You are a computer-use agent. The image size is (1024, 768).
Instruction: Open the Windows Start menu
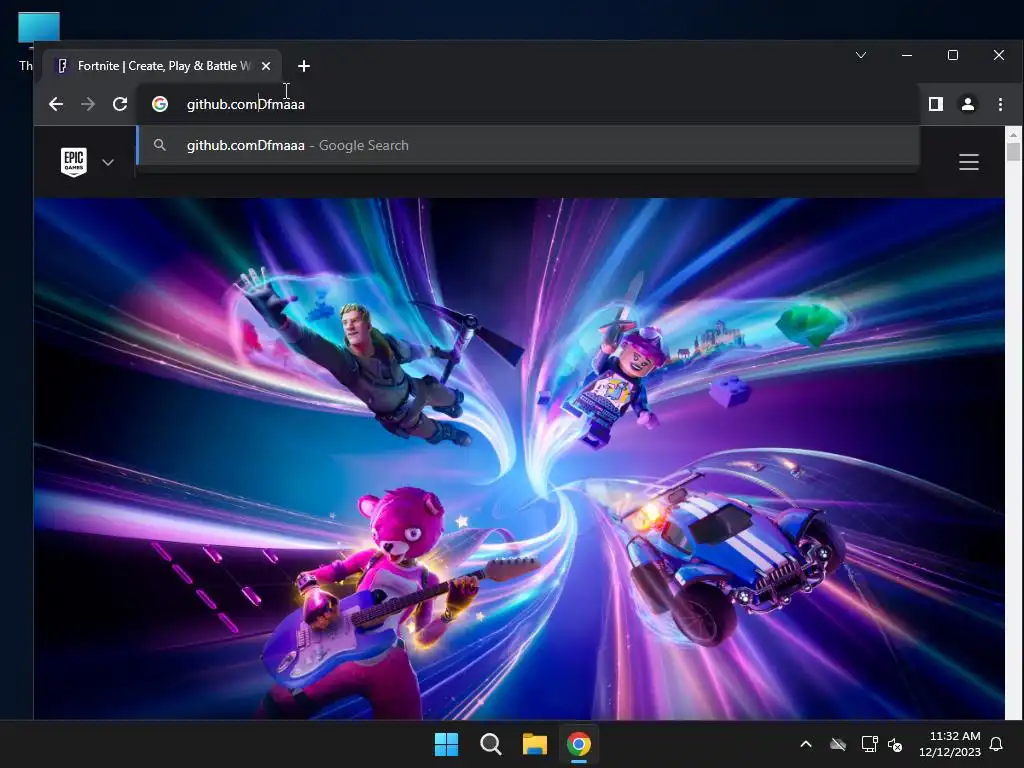pos(447,744)
